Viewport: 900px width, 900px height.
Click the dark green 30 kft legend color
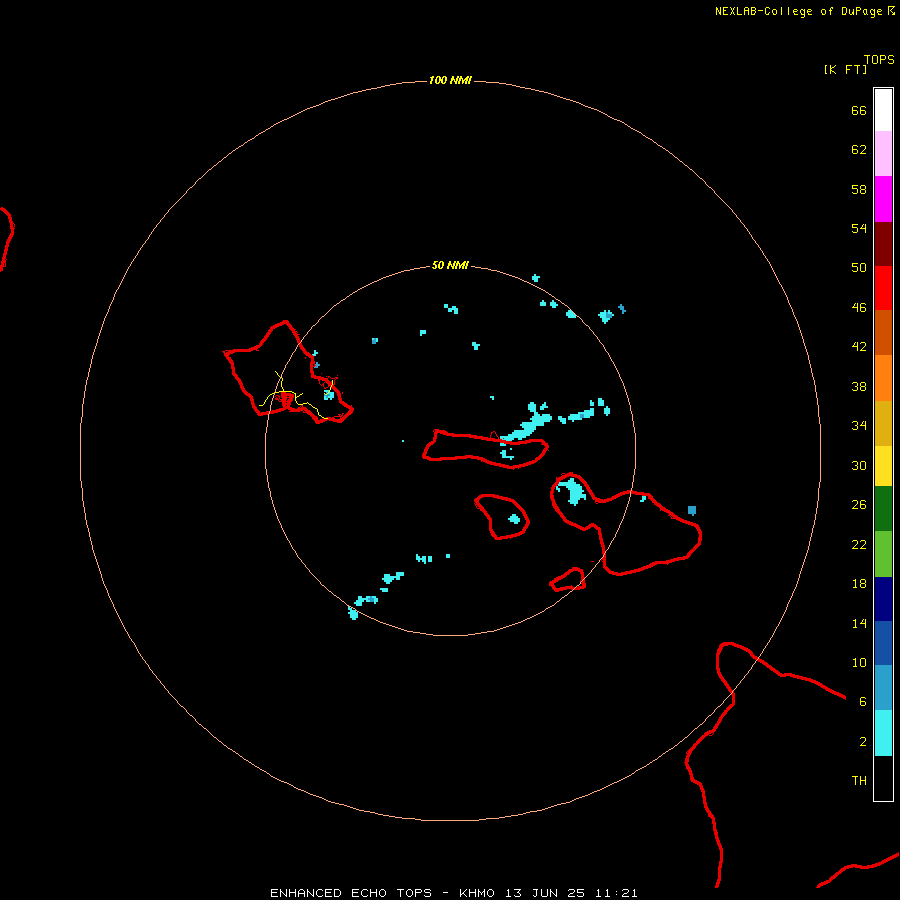click(x=883, y=509)
